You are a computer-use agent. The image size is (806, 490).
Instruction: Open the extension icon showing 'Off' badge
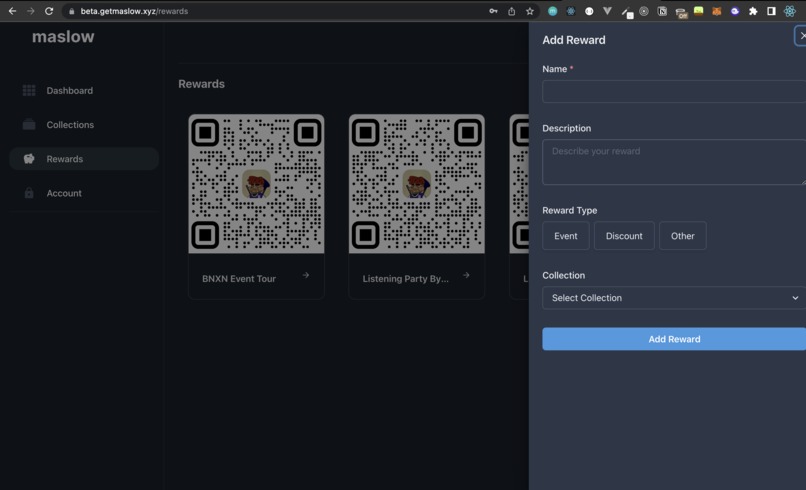681,12
